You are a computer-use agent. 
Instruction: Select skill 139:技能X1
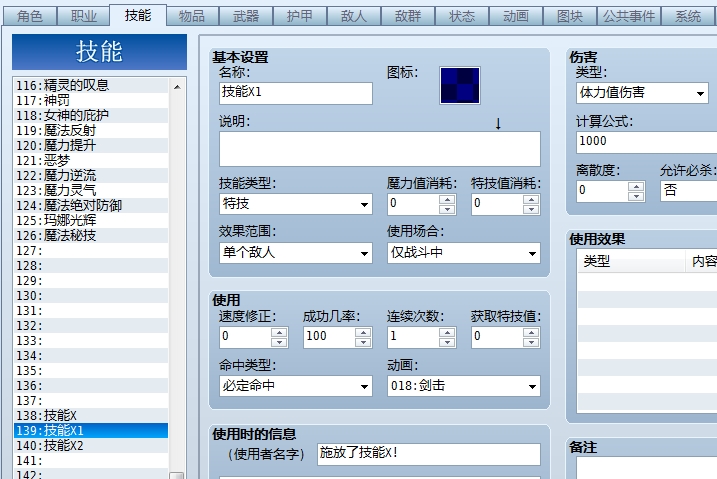91,431
